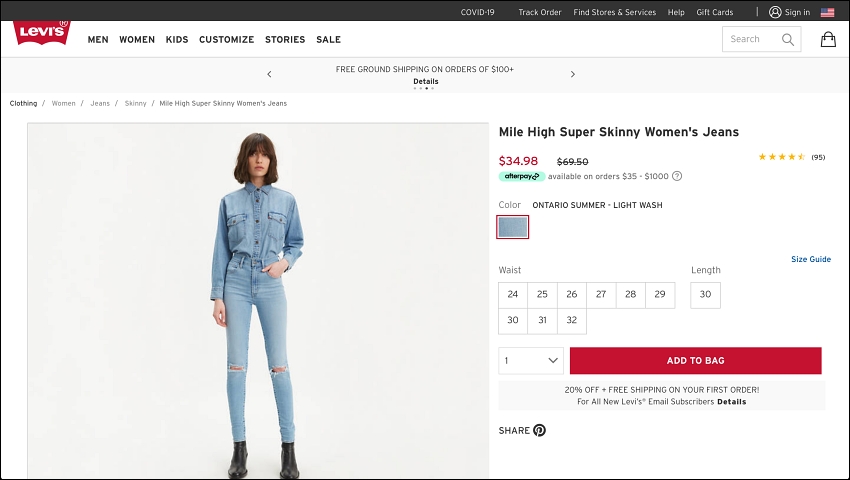Go to previous promo banner arrow
The height and width of the screenshot is (480, 850).
point(269,74)
